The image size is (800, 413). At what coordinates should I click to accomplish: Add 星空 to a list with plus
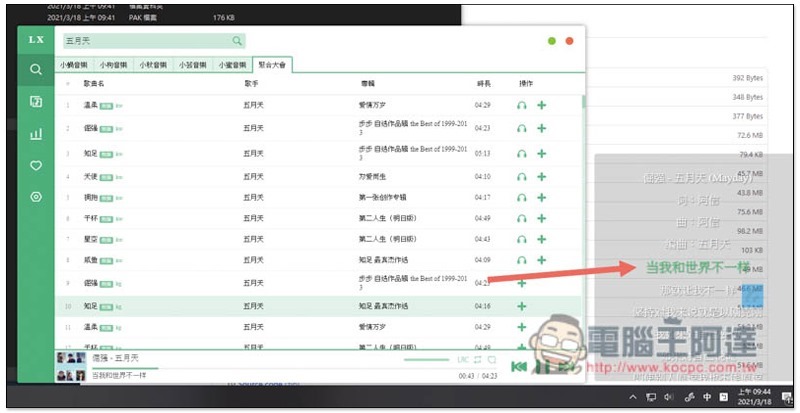tap(542, 239)
